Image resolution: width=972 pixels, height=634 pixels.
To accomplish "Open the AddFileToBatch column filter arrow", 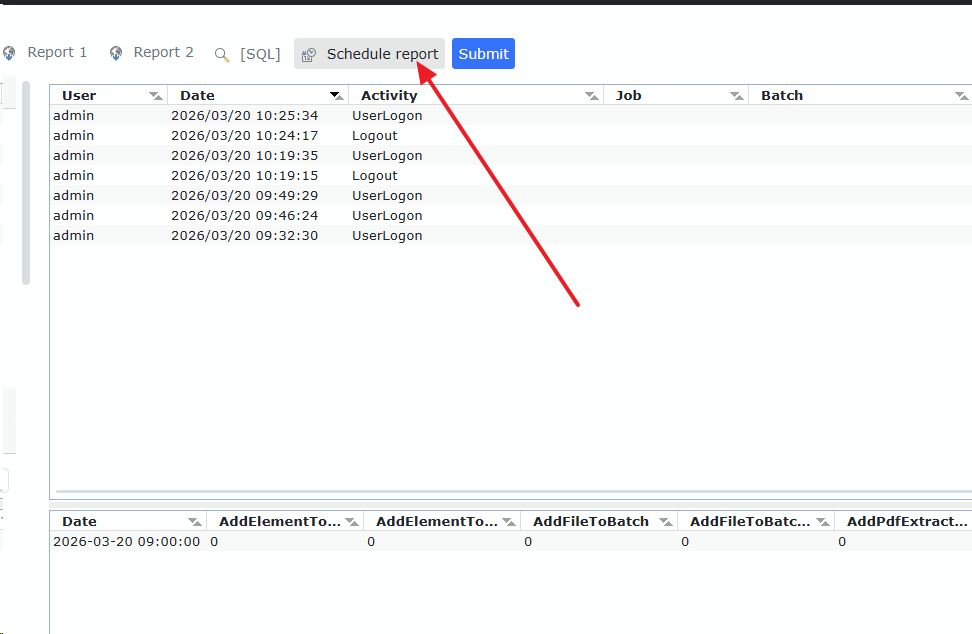I will click(665, 522).
